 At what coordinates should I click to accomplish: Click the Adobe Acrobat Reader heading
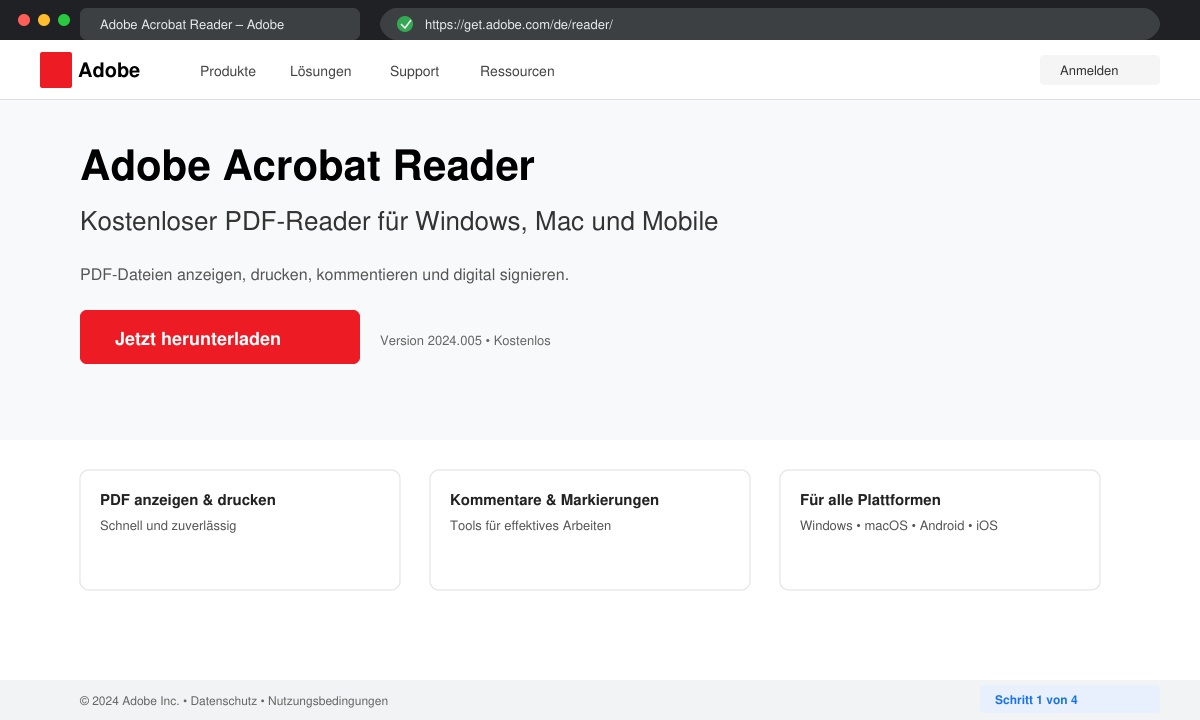point(307,165)
